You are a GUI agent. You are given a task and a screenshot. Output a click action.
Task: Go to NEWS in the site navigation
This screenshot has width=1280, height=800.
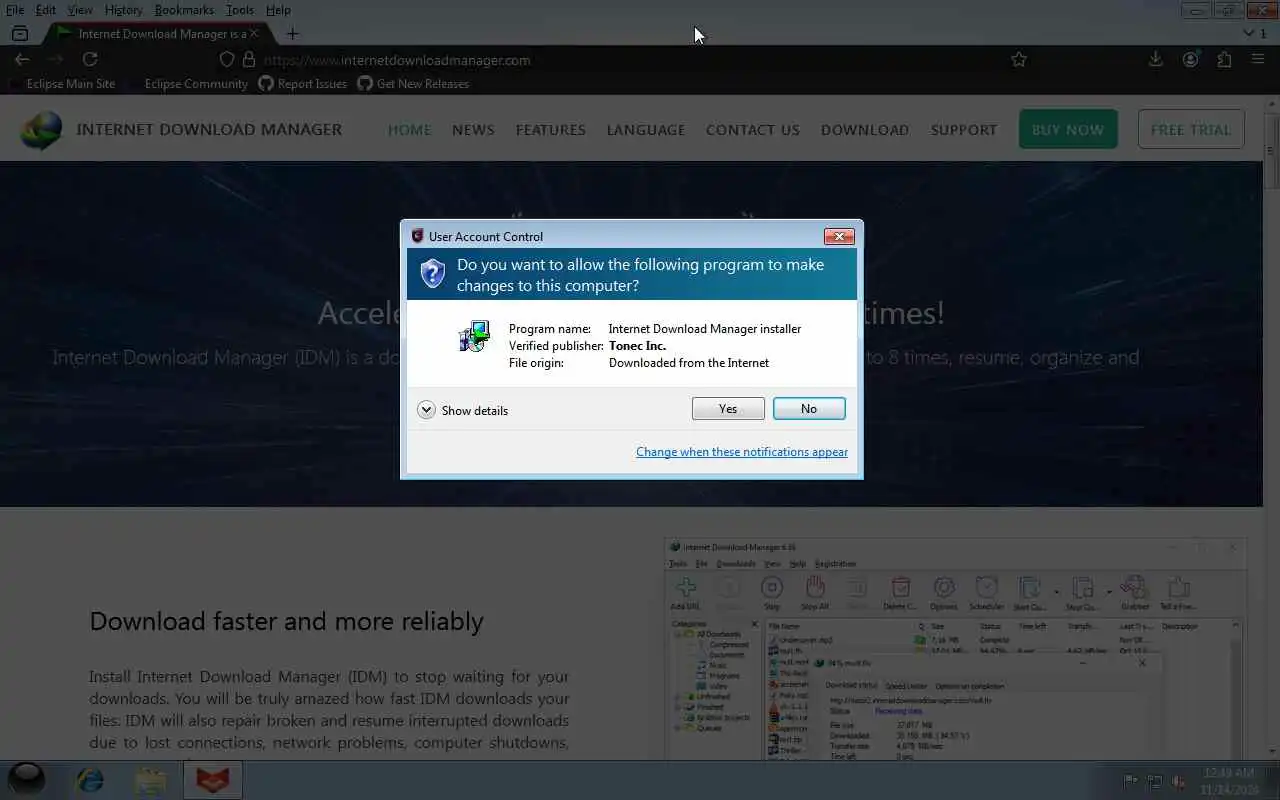coord(473,130)
